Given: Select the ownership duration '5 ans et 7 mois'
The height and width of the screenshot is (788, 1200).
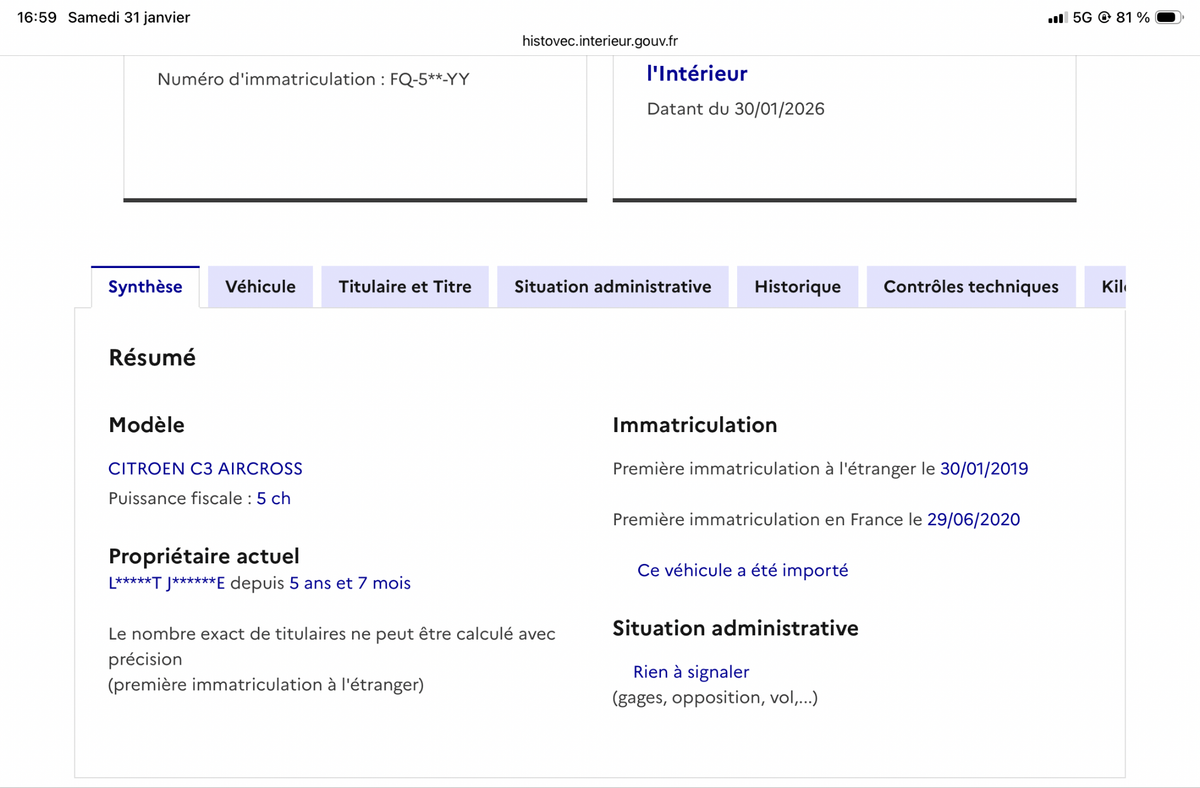Looking at the screenshot, I should tap(348, 583).
